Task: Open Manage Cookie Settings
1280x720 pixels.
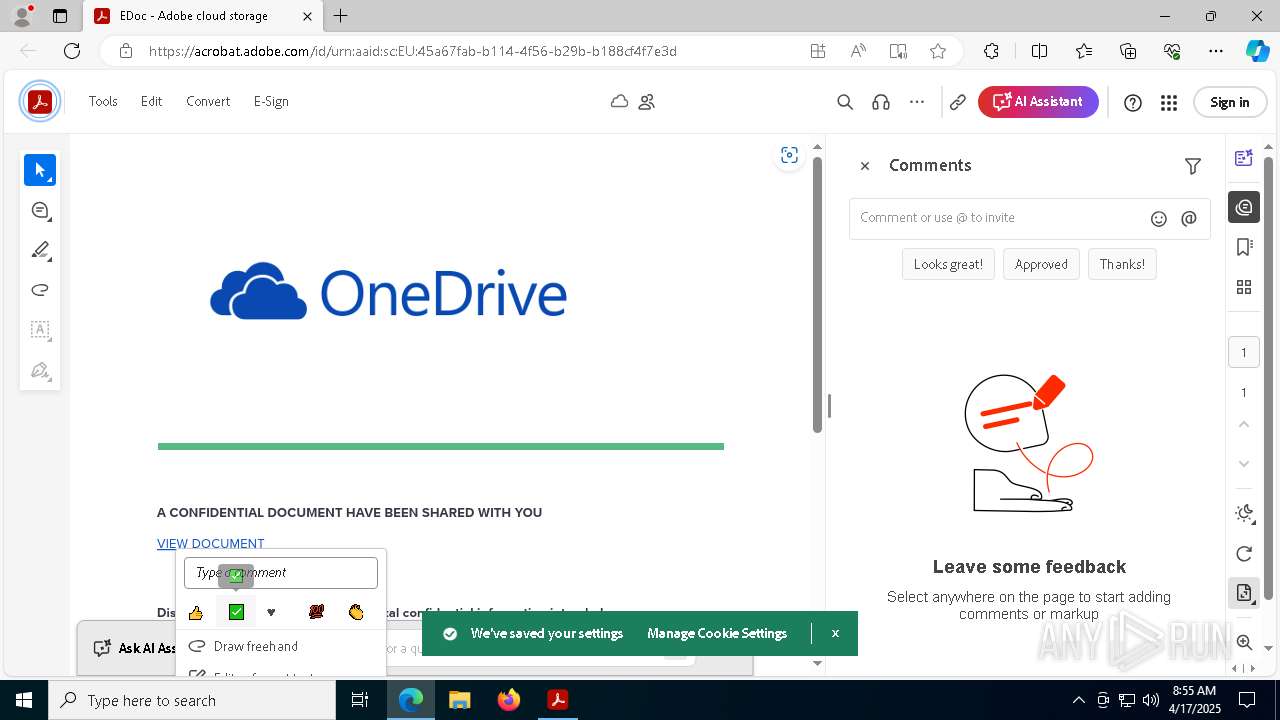Action: coord(717,633)
